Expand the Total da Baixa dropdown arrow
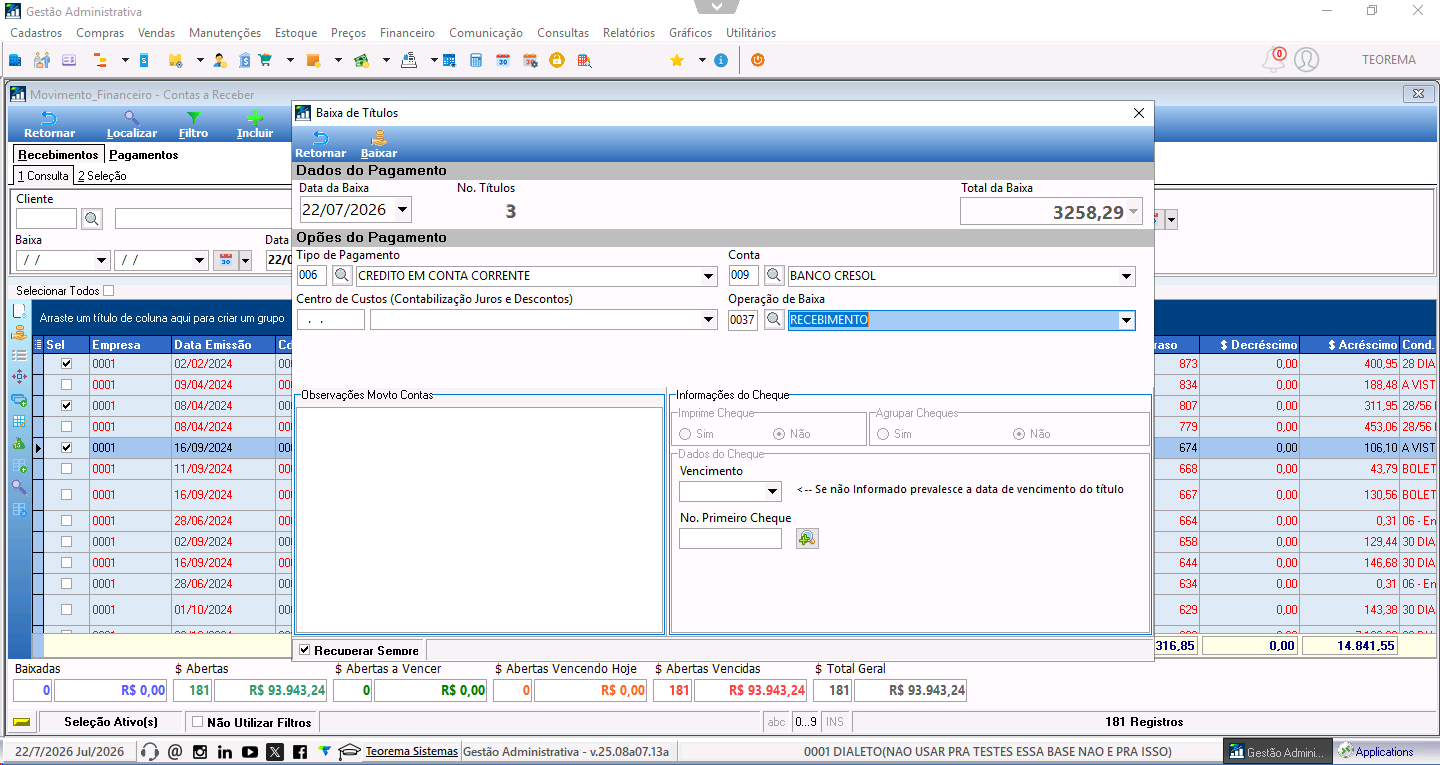The image size is (1440, 765). click(1133, 211)
